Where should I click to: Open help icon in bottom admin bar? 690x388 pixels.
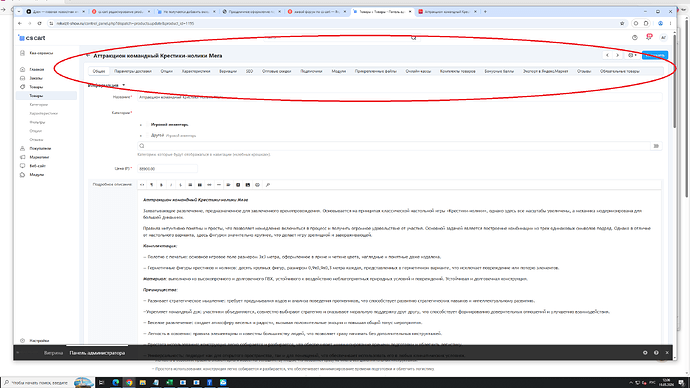pos(656,353)
